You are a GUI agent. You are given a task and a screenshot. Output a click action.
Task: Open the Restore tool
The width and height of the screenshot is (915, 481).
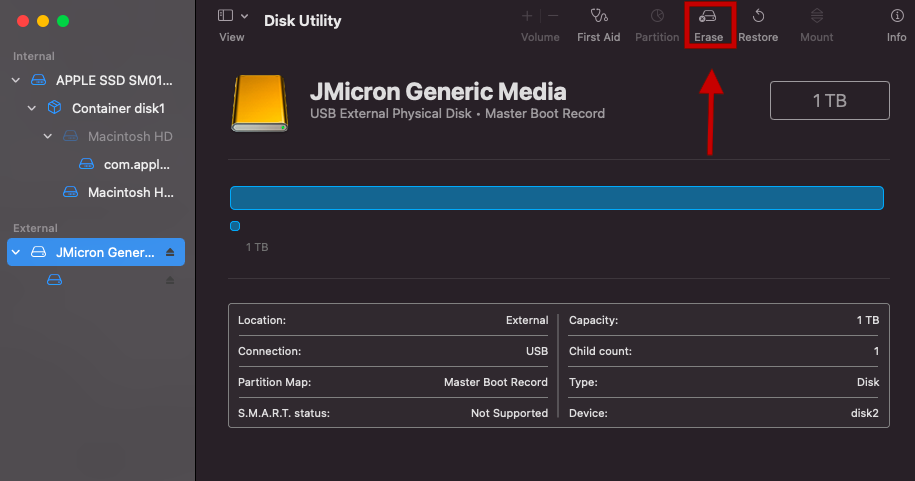coord(758,26)
